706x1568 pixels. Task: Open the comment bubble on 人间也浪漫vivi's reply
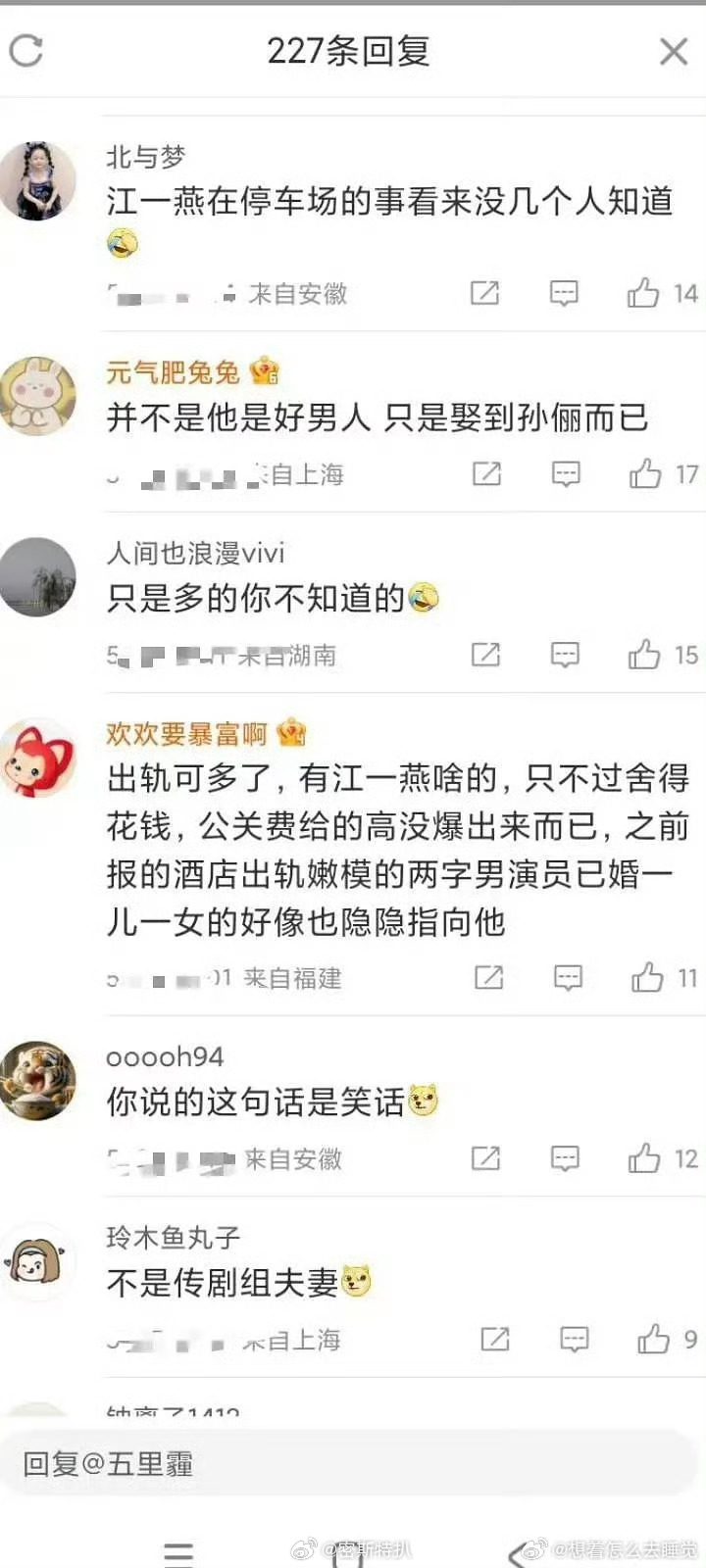click(x=565, y=655)
